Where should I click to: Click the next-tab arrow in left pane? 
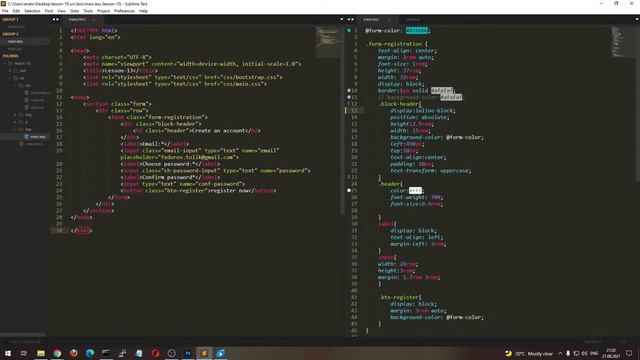pyautogui.click(x=57, y=19)
